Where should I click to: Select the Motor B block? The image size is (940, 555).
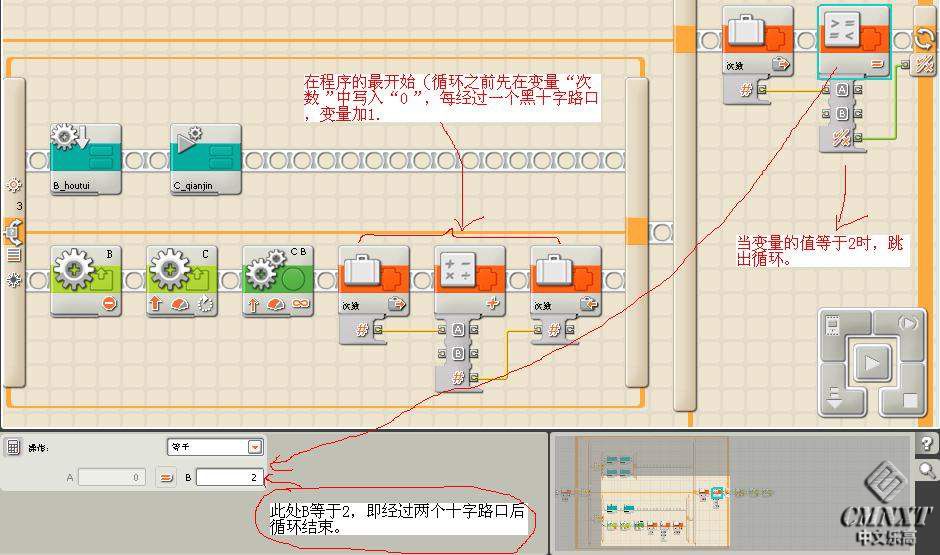tap(86, 280)
